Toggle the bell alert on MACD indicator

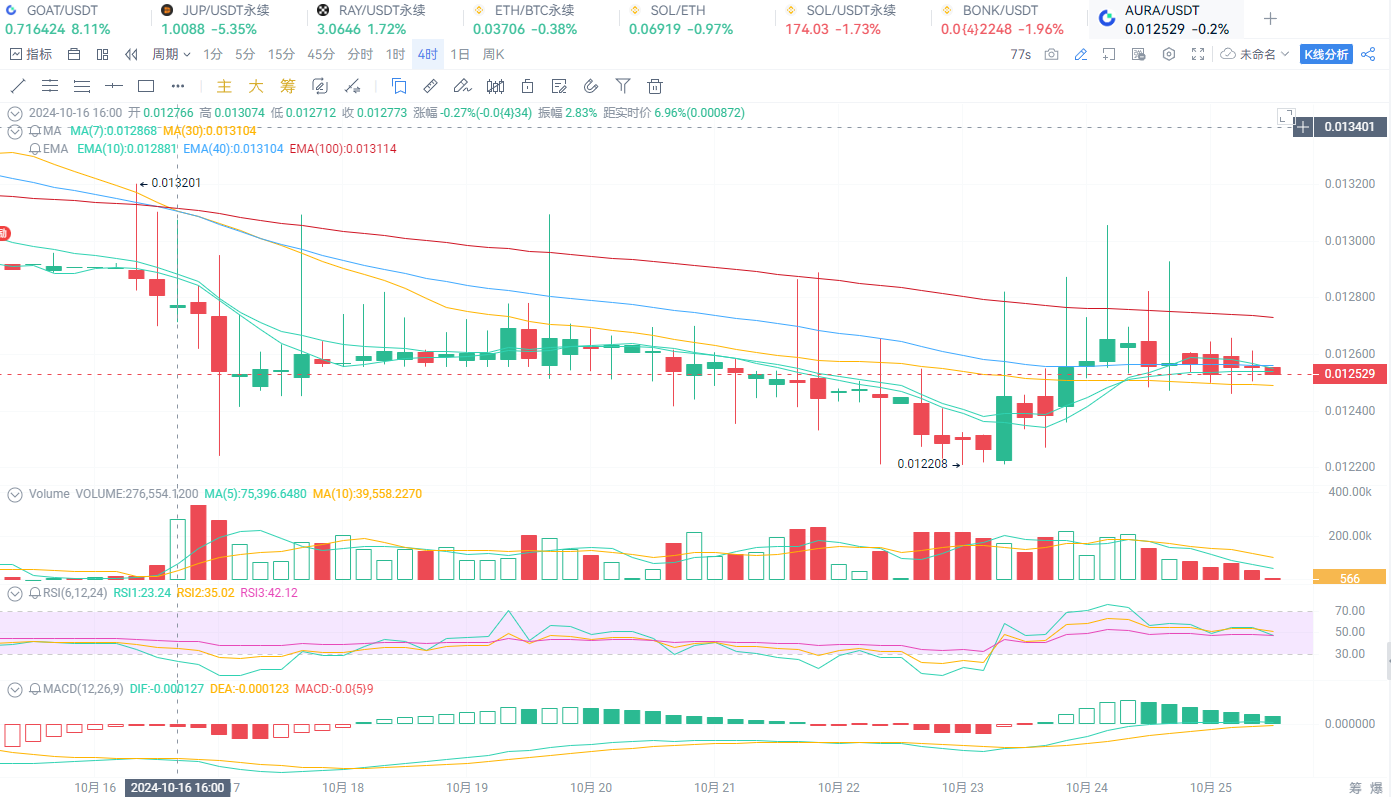click(x=35, y=689)
